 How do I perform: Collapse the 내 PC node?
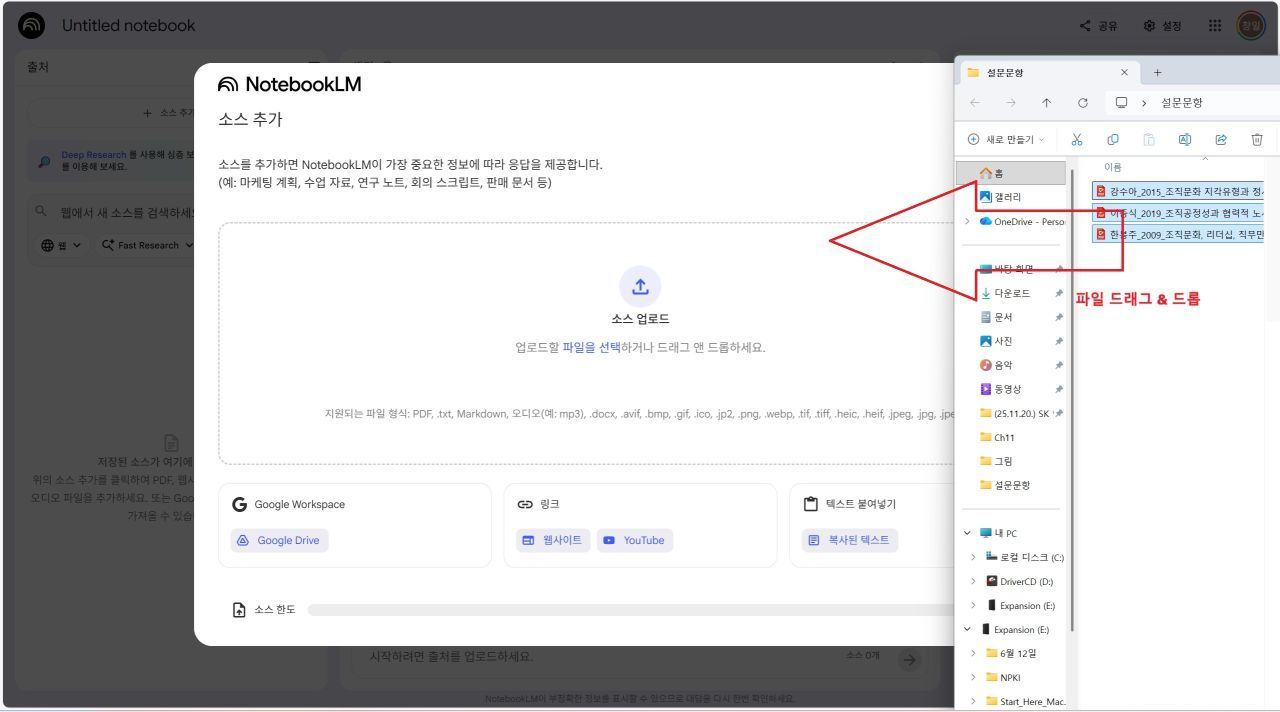pos(968,533)
